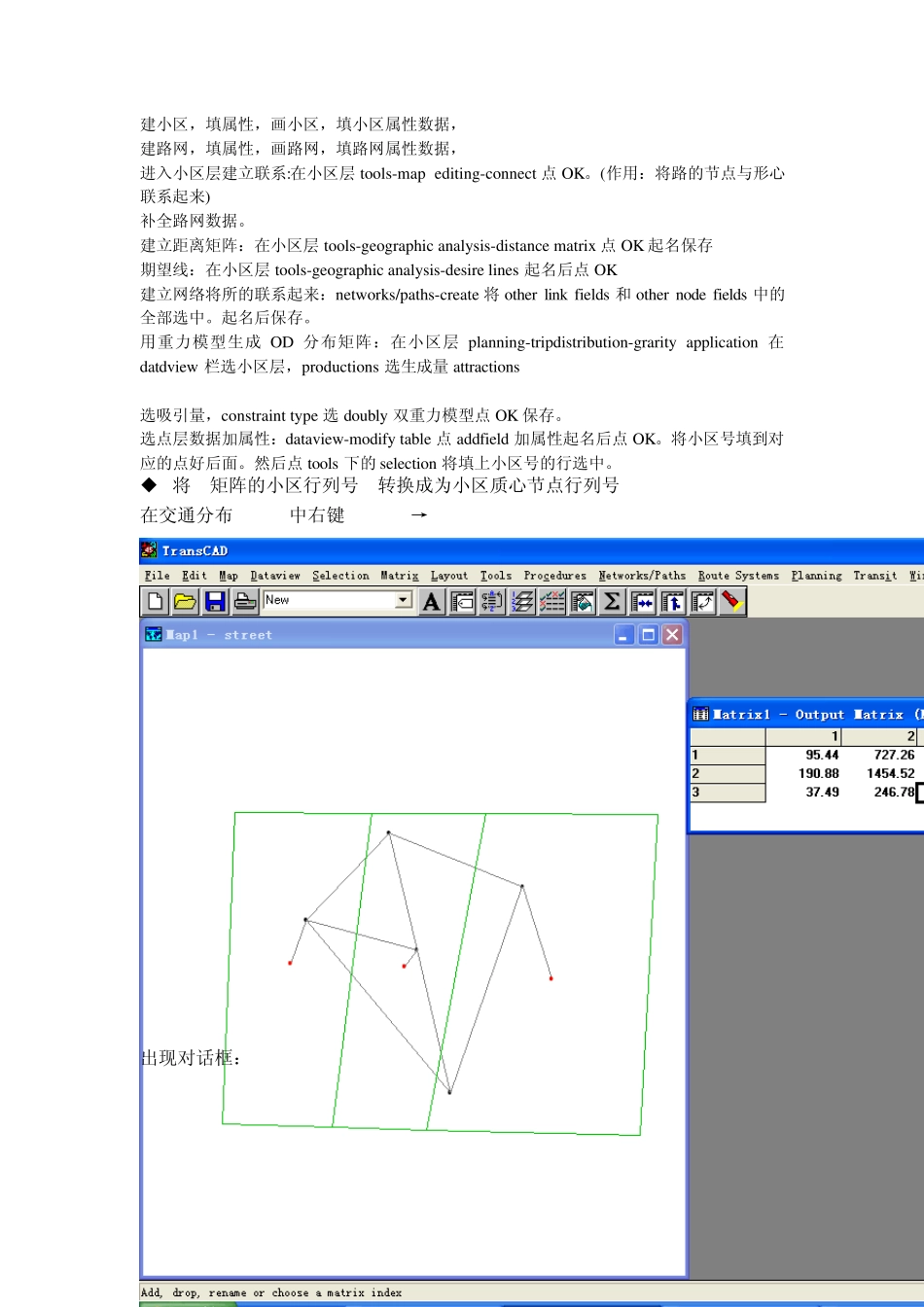This screenshot has height=1307, width=924.
Task: Click matrix cell with value 37.49
Action: coord(803,792)
